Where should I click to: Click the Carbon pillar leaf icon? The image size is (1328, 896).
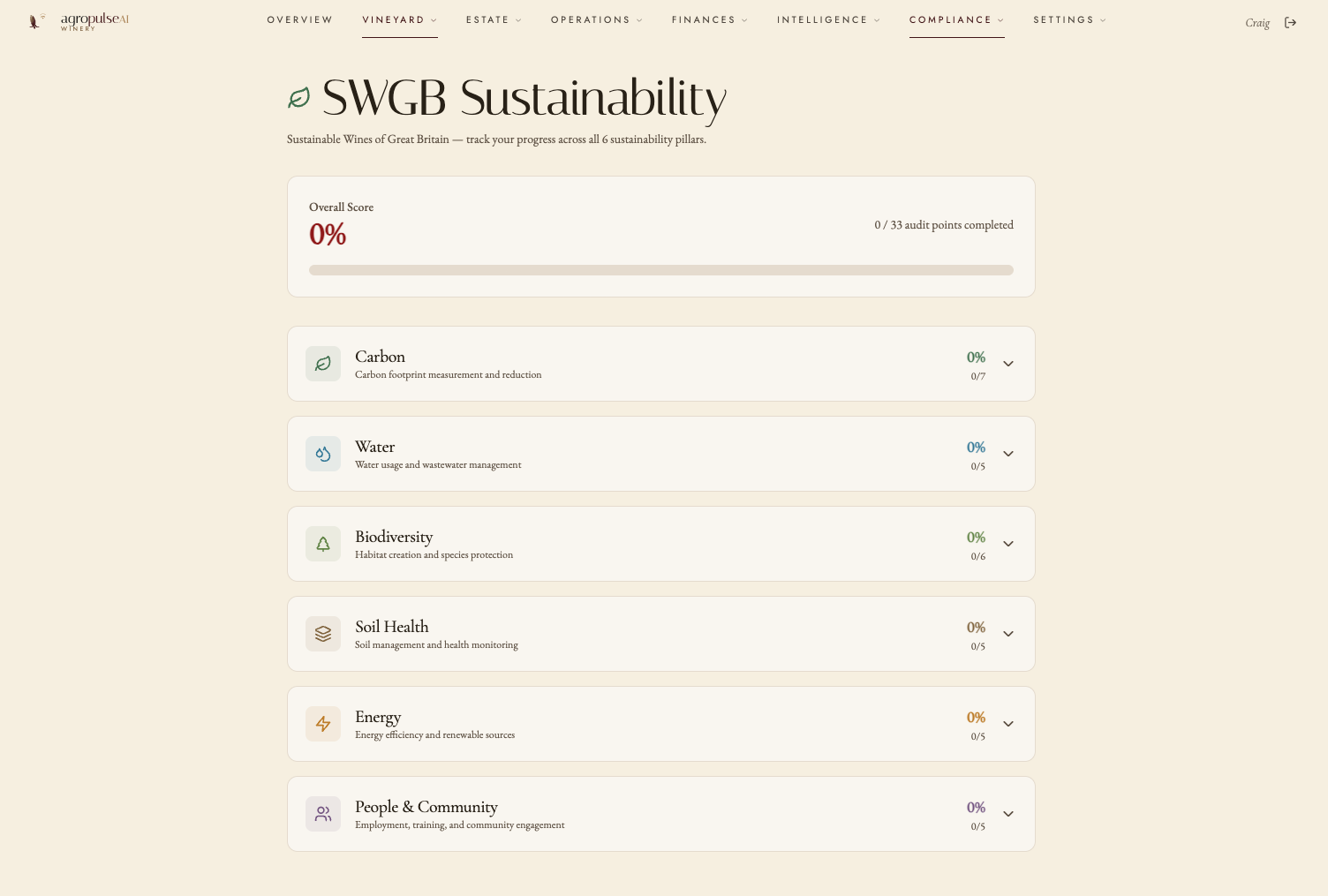coord(323,364)
